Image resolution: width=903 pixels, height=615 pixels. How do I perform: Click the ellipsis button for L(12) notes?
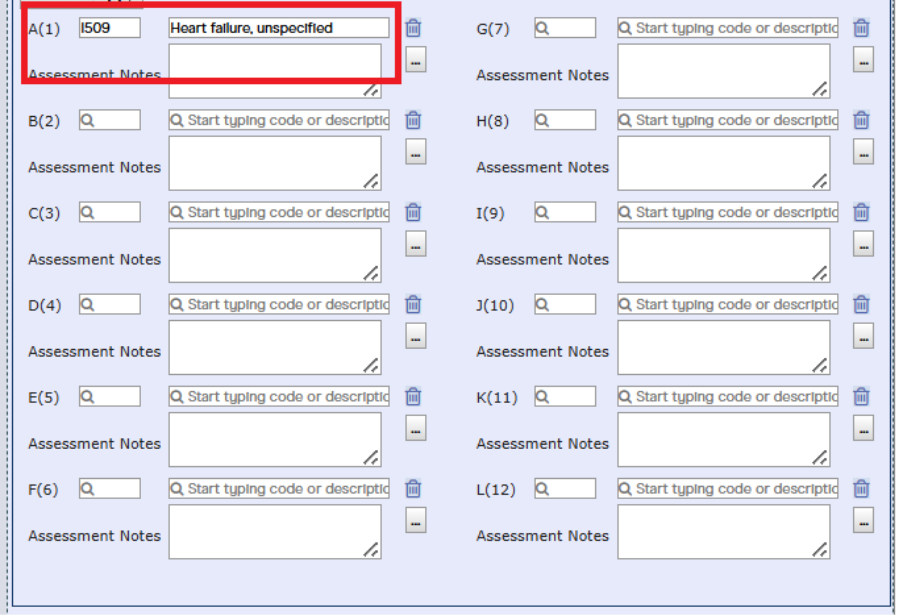(x=863, y=520)
